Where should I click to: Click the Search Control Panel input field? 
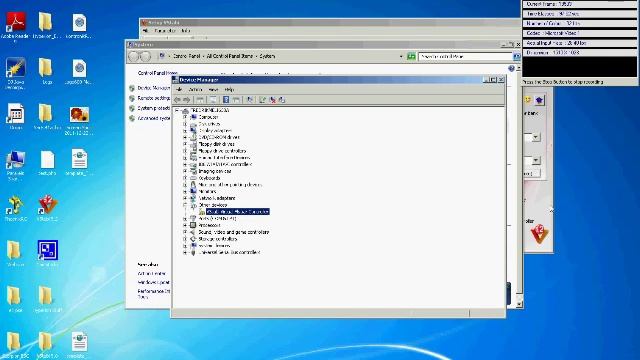click(x=465, y=57)
